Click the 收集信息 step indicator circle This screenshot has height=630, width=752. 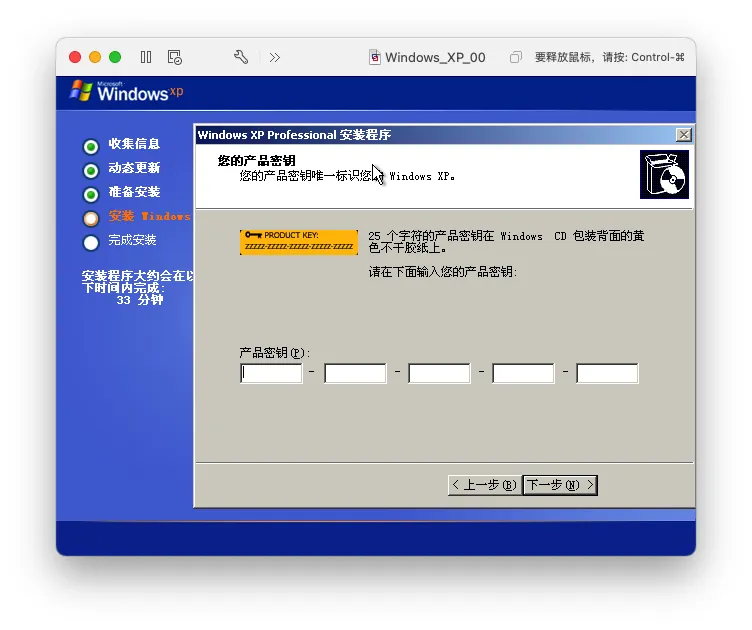91,147
